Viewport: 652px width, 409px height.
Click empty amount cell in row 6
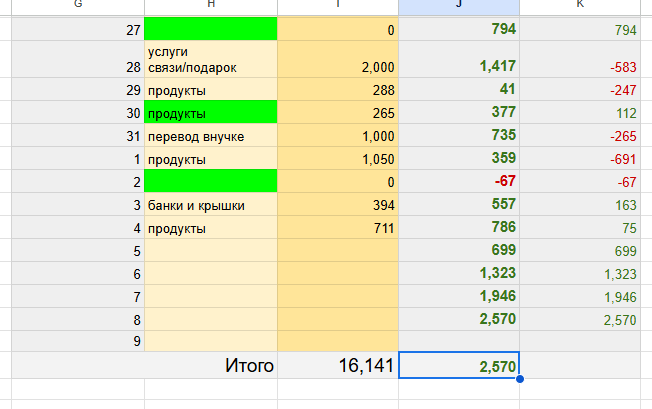coord(338,273)
